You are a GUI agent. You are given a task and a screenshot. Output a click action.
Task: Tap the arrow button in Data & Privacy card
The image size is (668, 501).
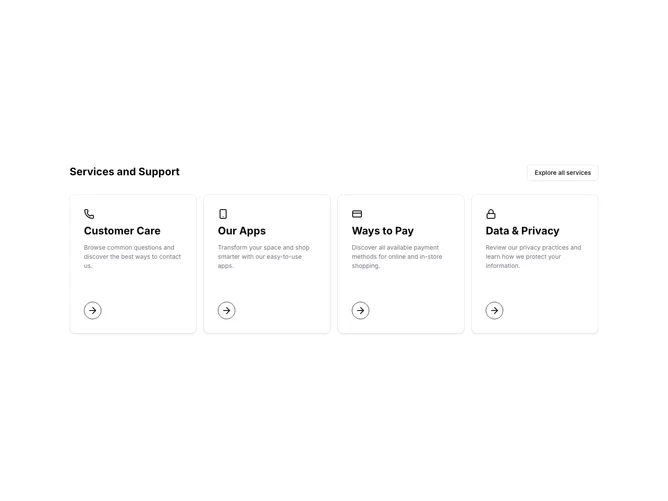pyautogui.click(x=494, y=311)
